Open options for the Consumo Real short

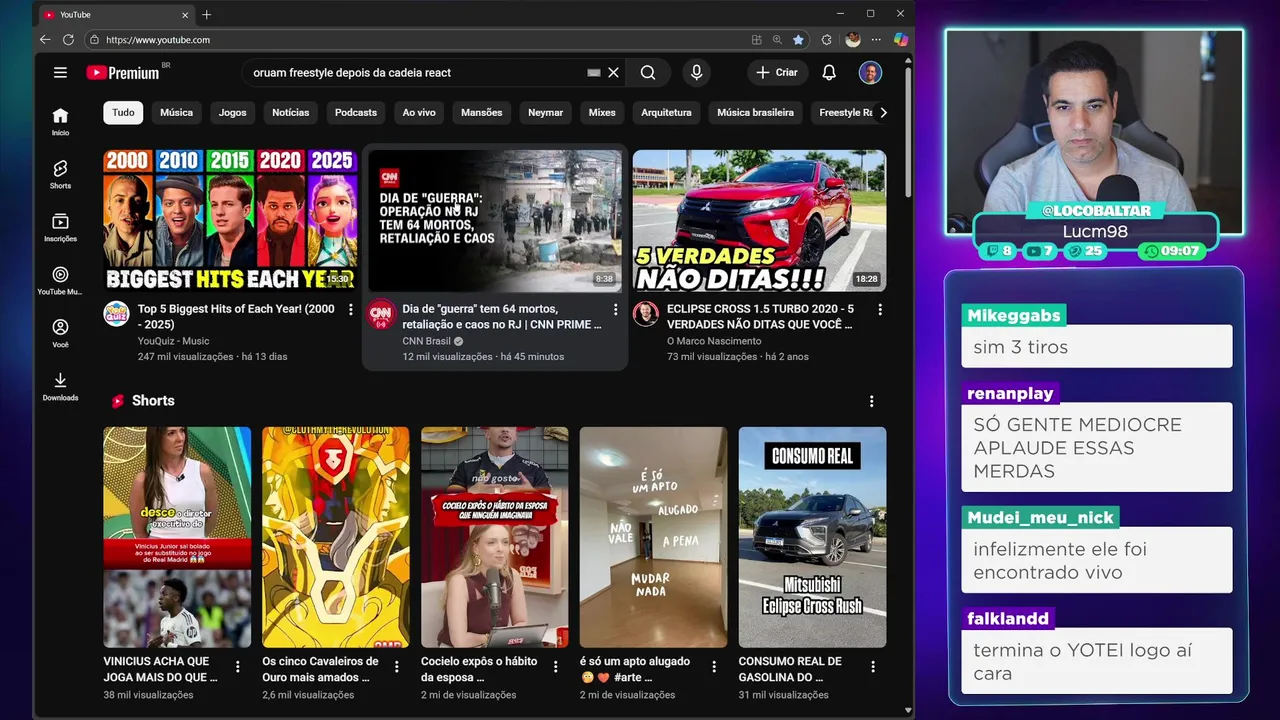pyautogui.click(x=873, y=667)
